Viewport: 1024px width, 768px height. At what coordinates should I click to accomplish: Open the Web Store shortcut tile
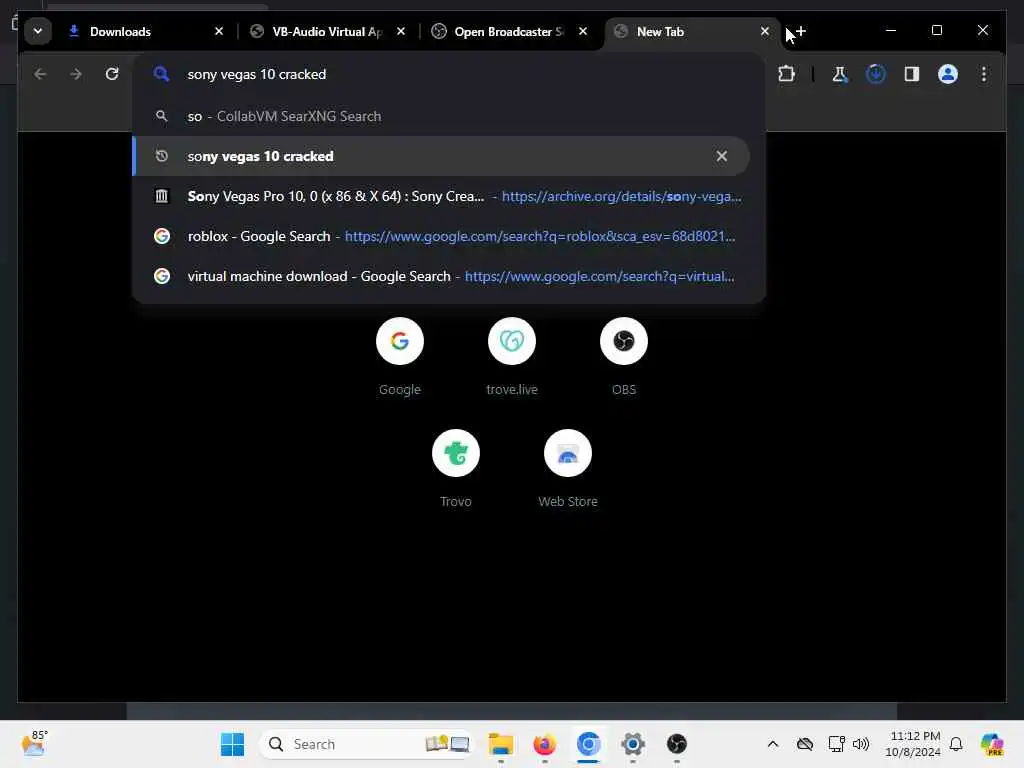tap(568, 468)
